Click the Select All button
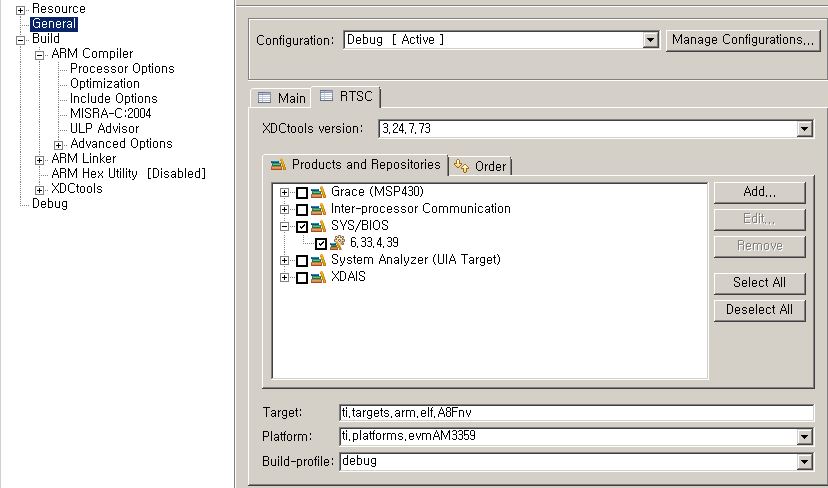 click(x=759, y=283)
